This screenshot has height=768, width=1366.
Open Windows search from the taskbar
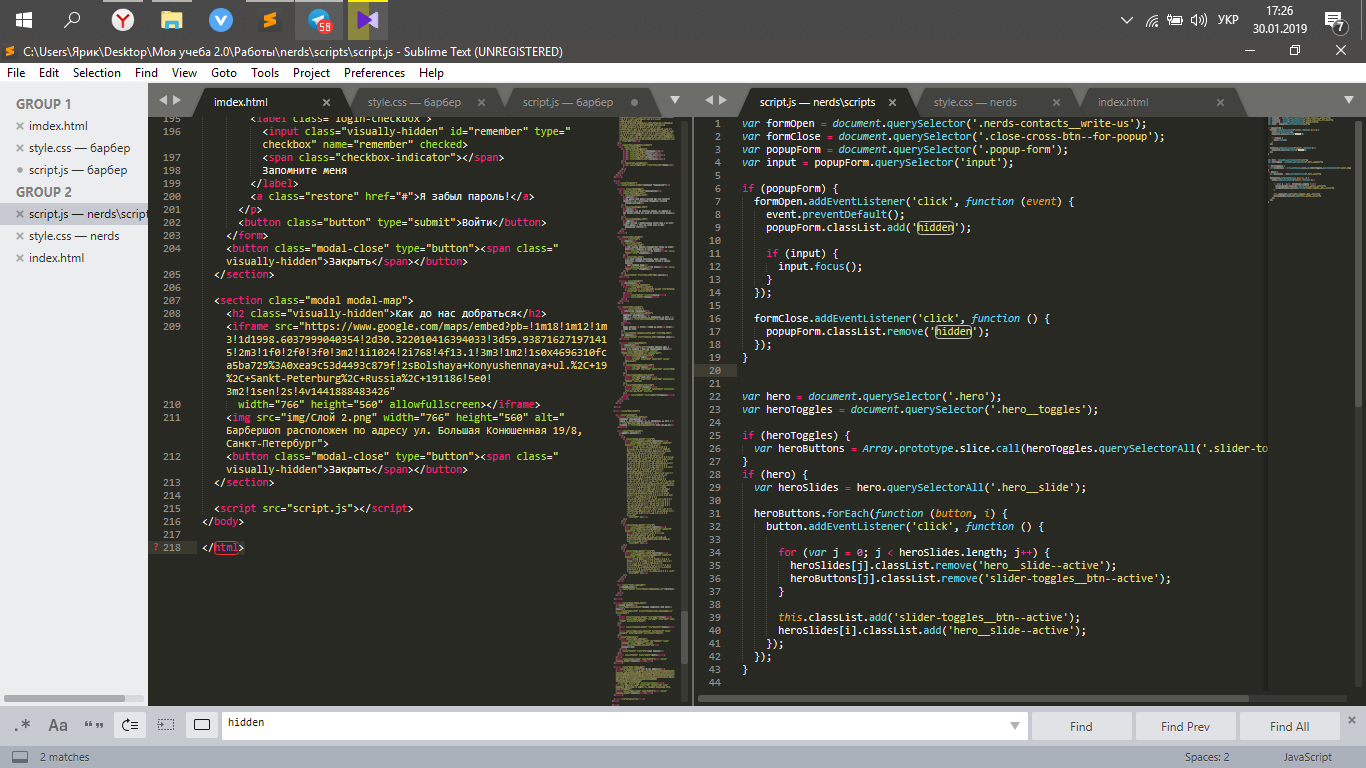click(x=72, y=20)
